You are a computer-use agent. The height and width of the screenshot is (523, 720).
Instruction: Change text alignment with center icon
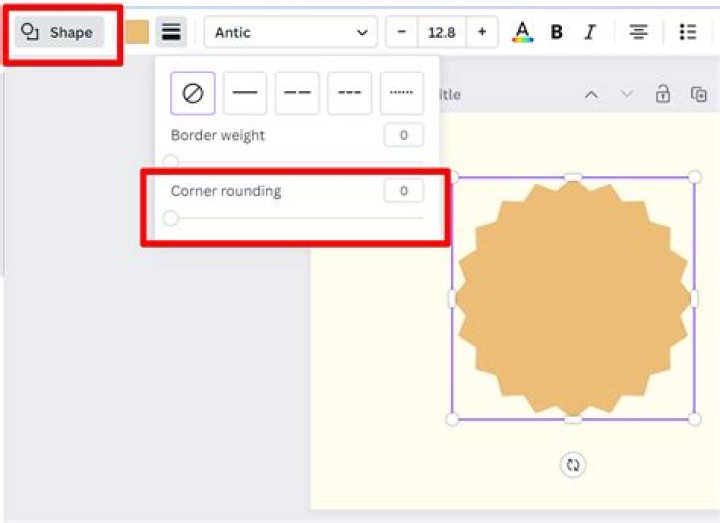click(638, 32)
